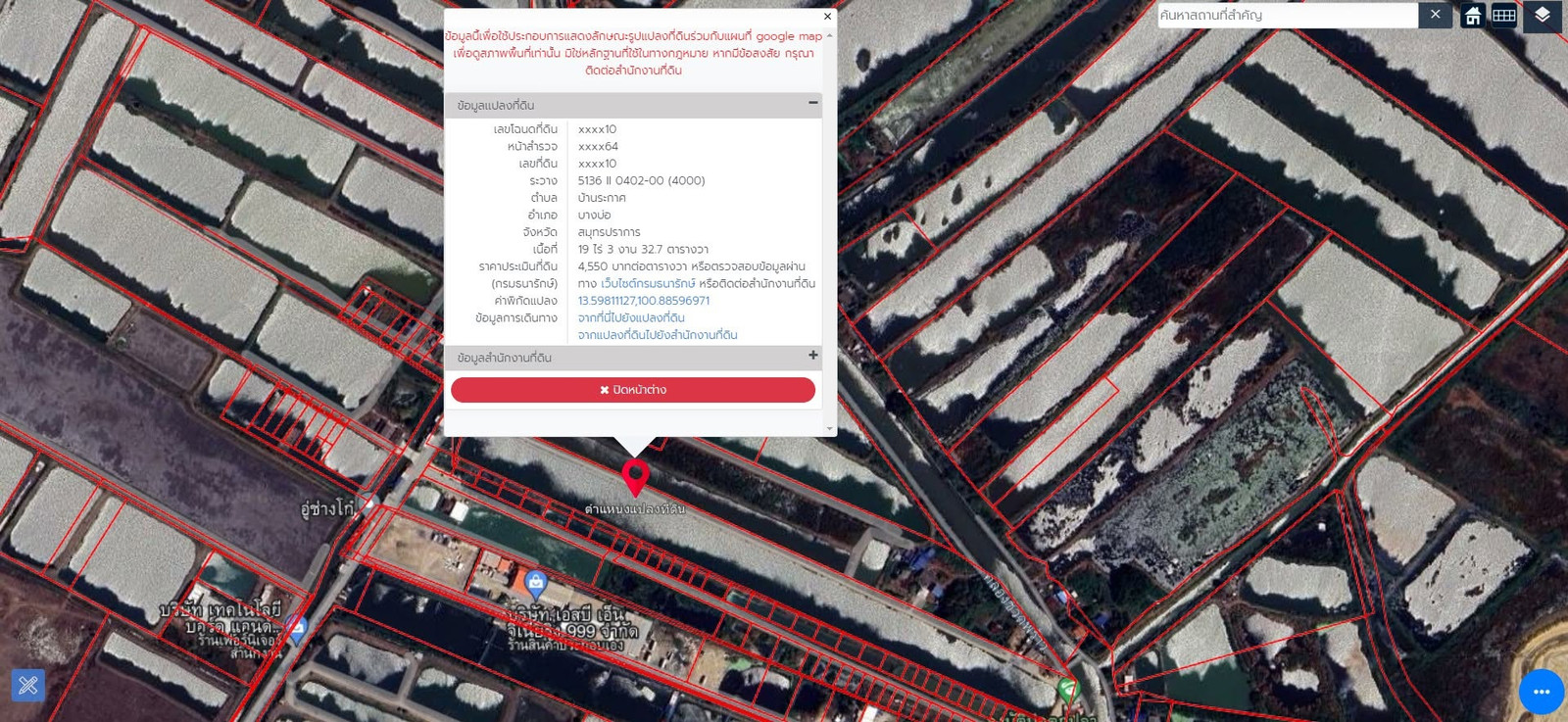Click the blue map marker near เทคโนโลยี

pos(297,629)
